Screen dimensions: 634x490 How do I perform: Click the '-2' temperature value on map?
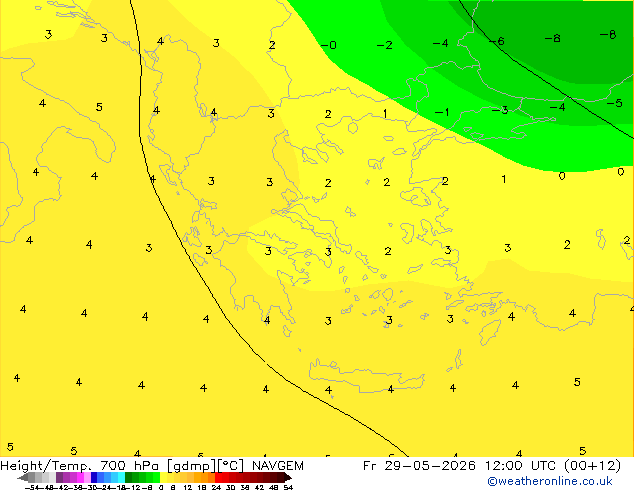click(385, 45)
